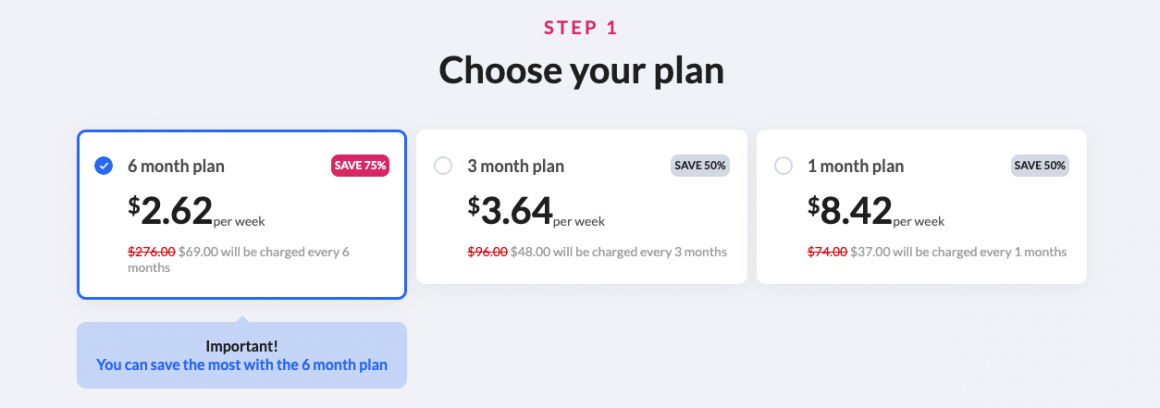Click the Important! tooltip heading
This screenshot has height=408, width=1160.
(x=241, y=346)
